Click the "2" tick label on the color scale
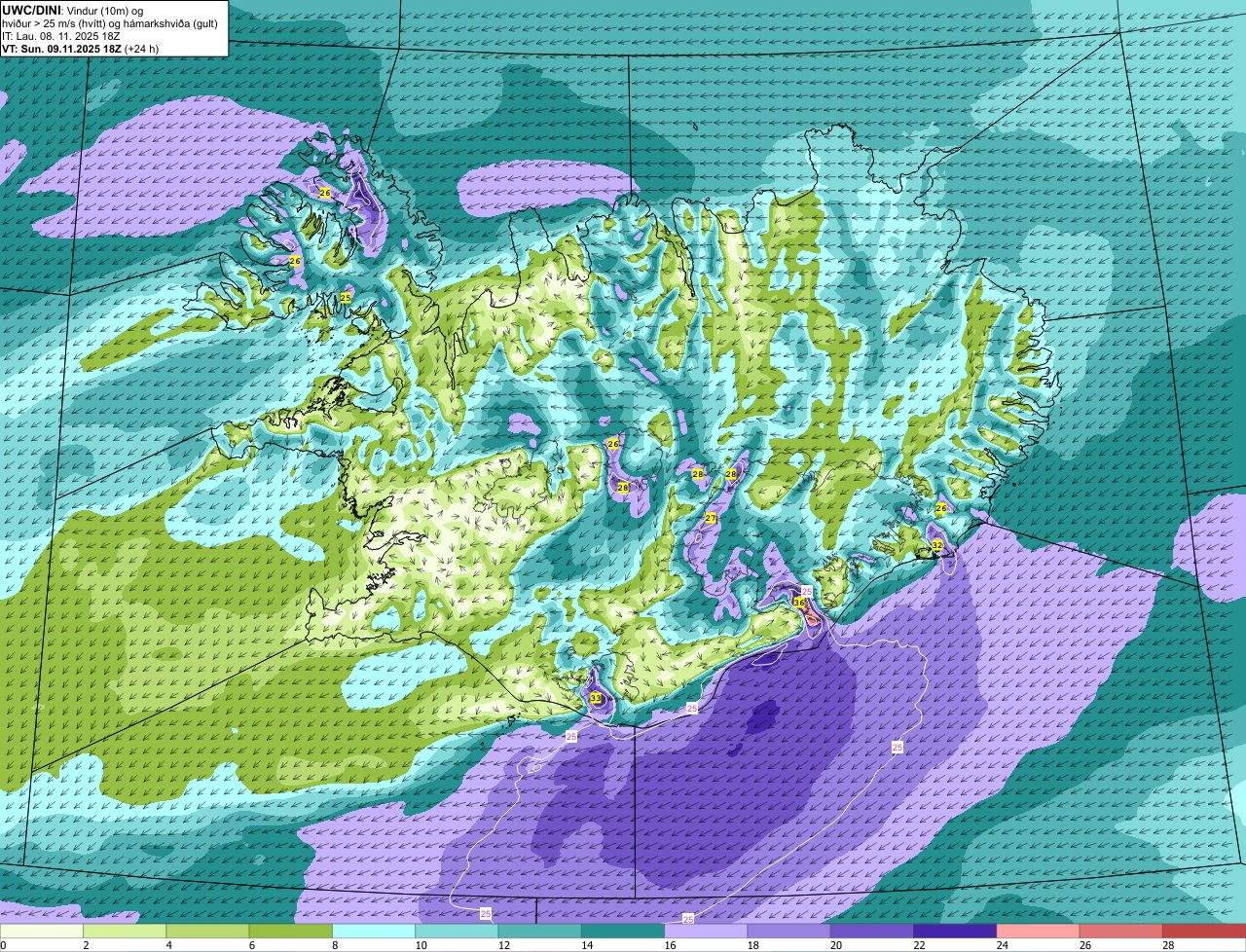Screen dimensions: 1246x952 [86, 945]
